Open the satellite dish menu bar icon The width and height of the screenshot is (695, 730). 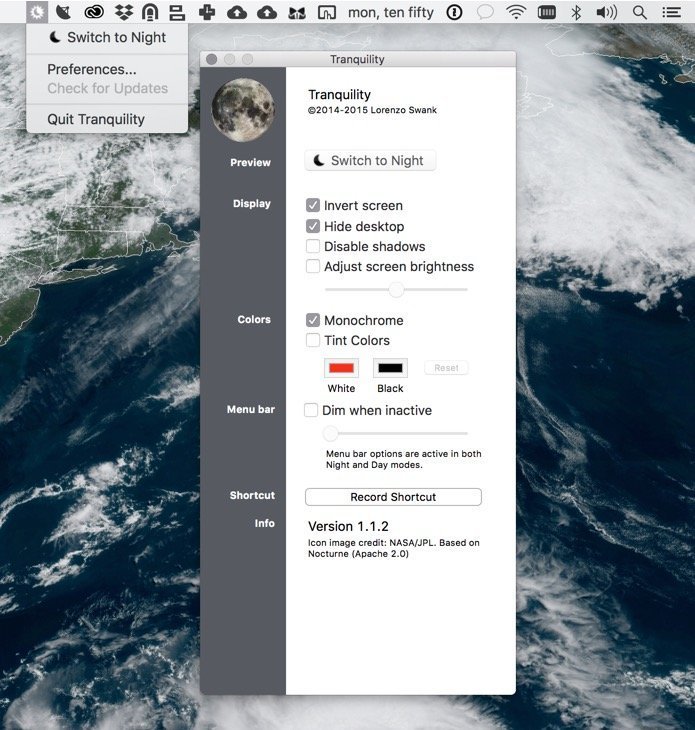pyautogui.click(x=64, y=12)
